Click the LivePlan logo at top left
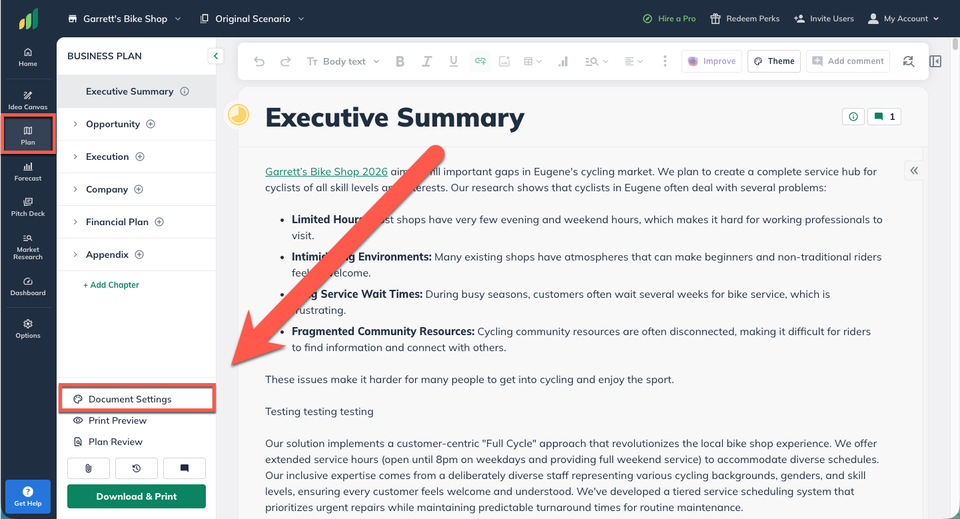The image size is (960, 519). tap(28, 19)
